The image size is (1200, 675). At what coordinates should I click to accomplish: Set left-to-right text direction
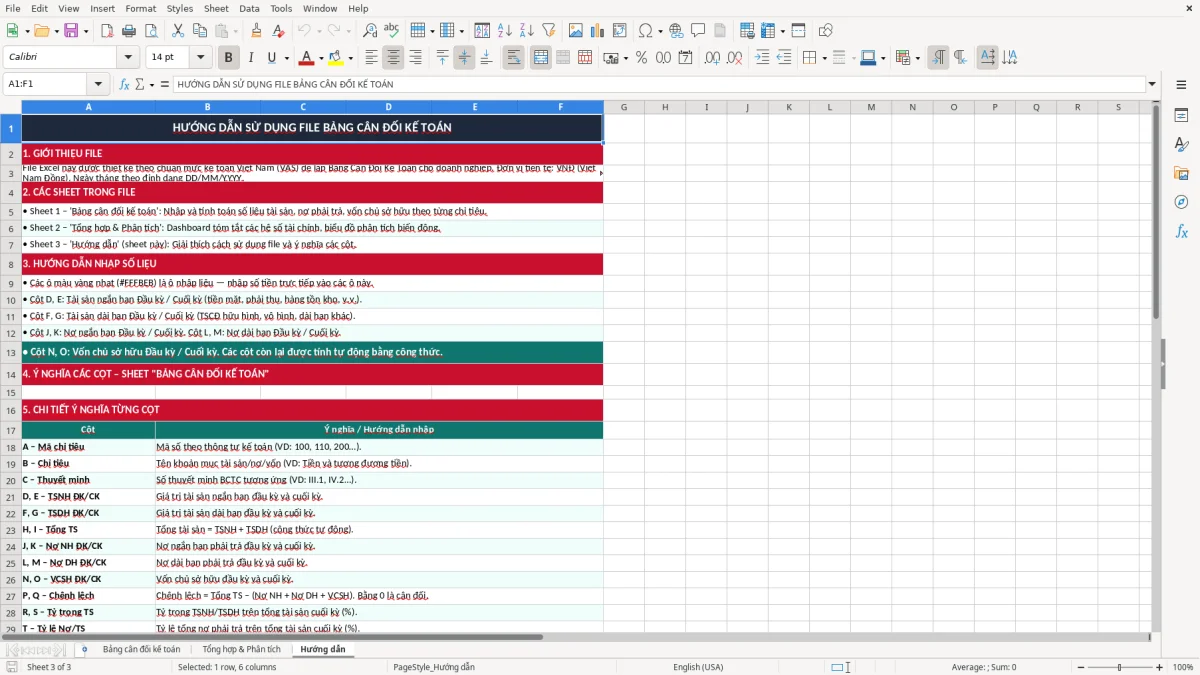tap(938, 58)
